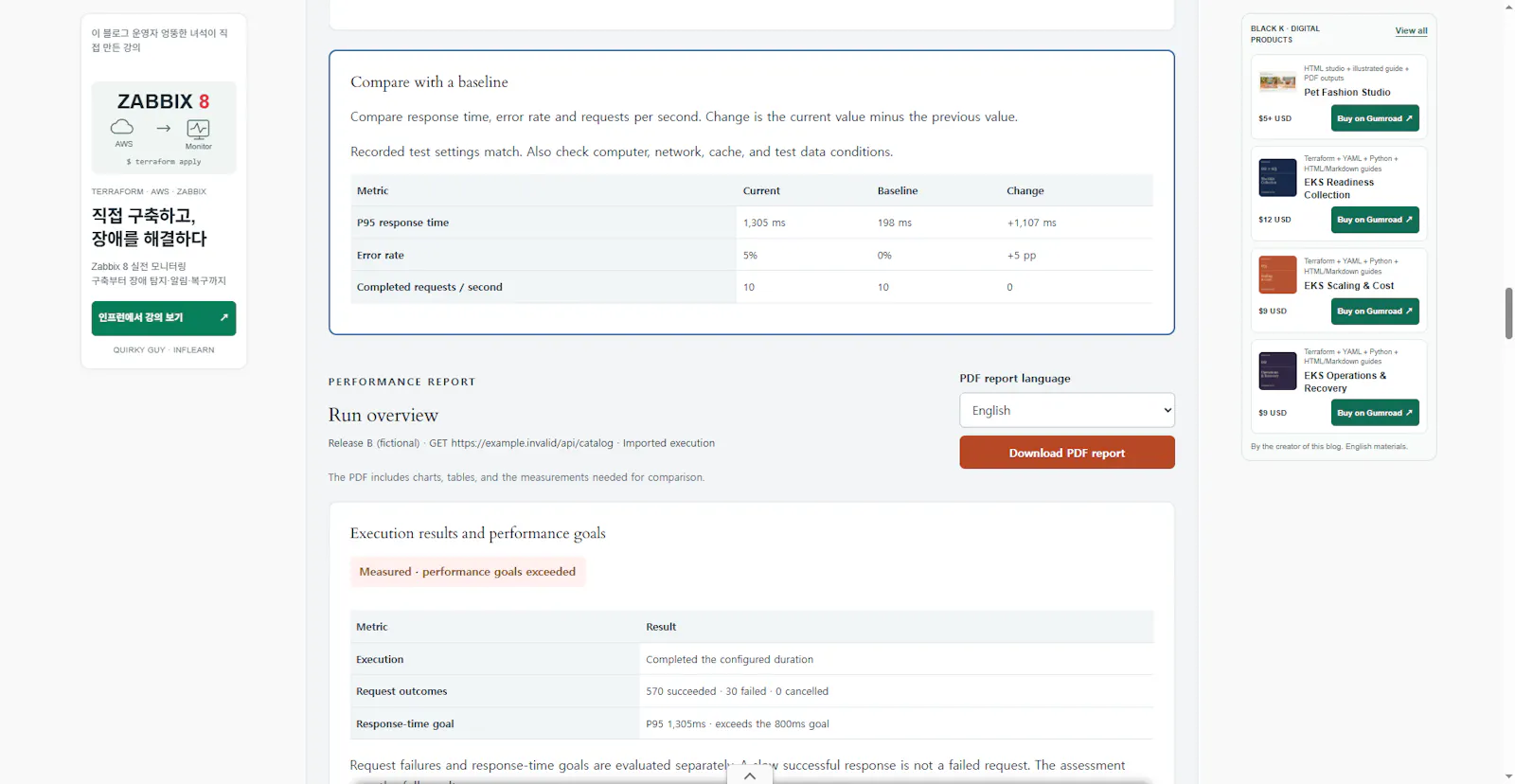
Task: Select the EKS Scaling & Cost title
Action: tap(1349, 286)
